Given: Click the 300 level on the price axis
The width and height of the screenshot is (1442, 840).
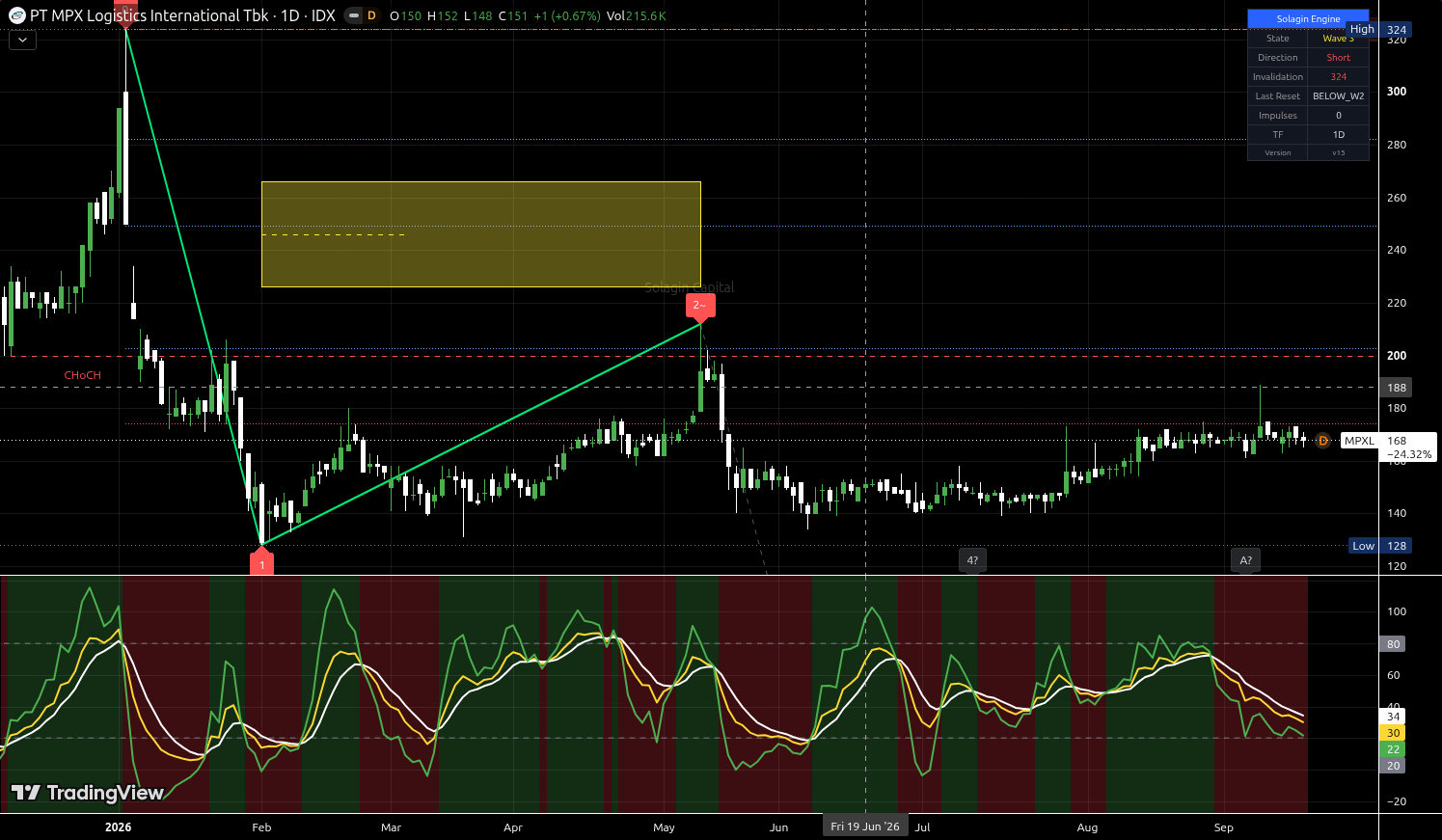Looking at the screenshot, I should pyautogui.click(x=1396, y=92).
